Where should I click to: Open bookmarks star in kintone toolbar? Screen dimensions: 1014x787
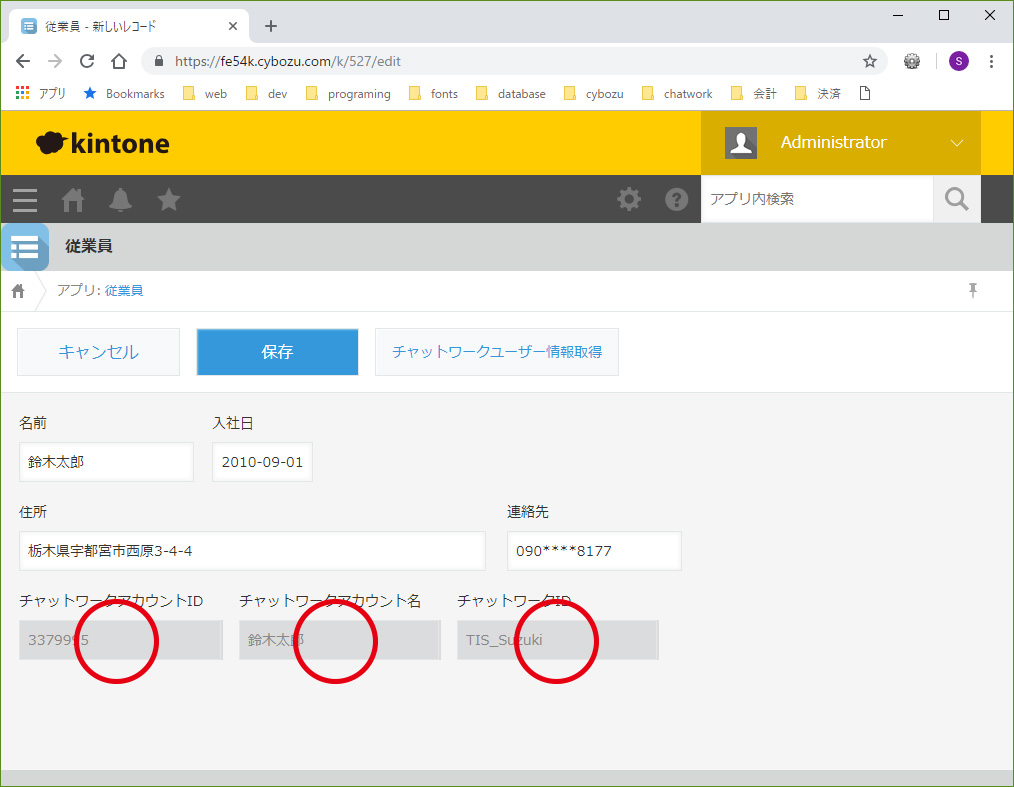(x=169, y=200)
